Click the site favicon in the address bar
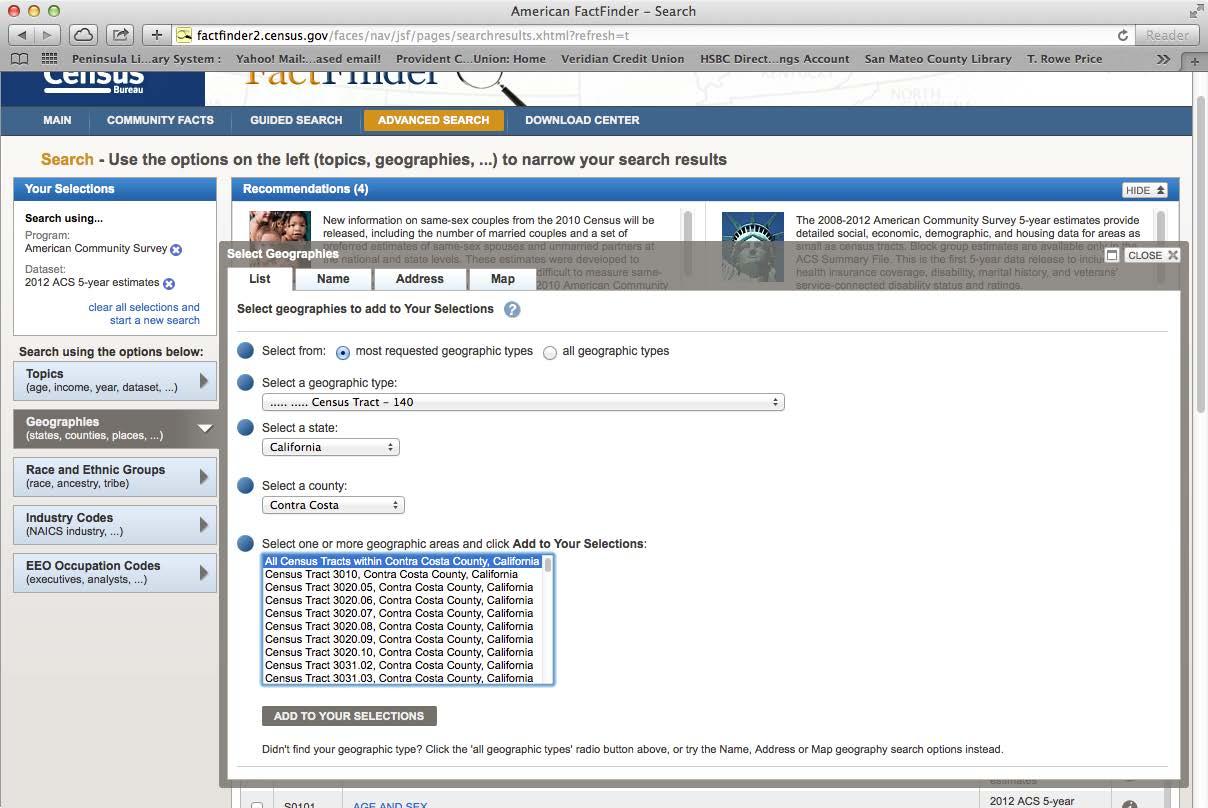The height and width of the screenshot is (808, 1208). [184, 35]
